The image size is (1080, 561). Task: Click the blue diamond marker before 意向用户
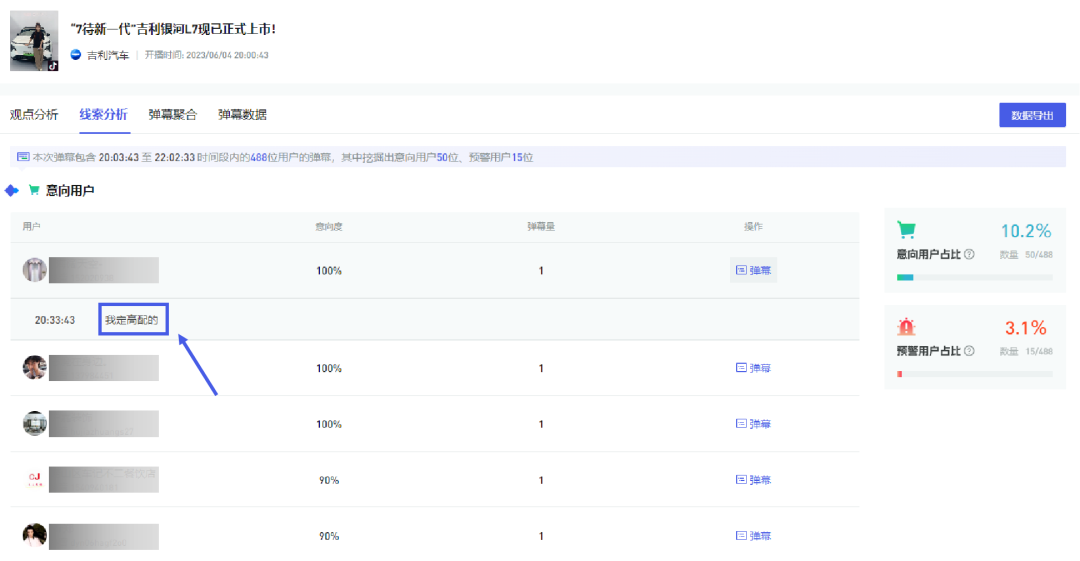12,190
